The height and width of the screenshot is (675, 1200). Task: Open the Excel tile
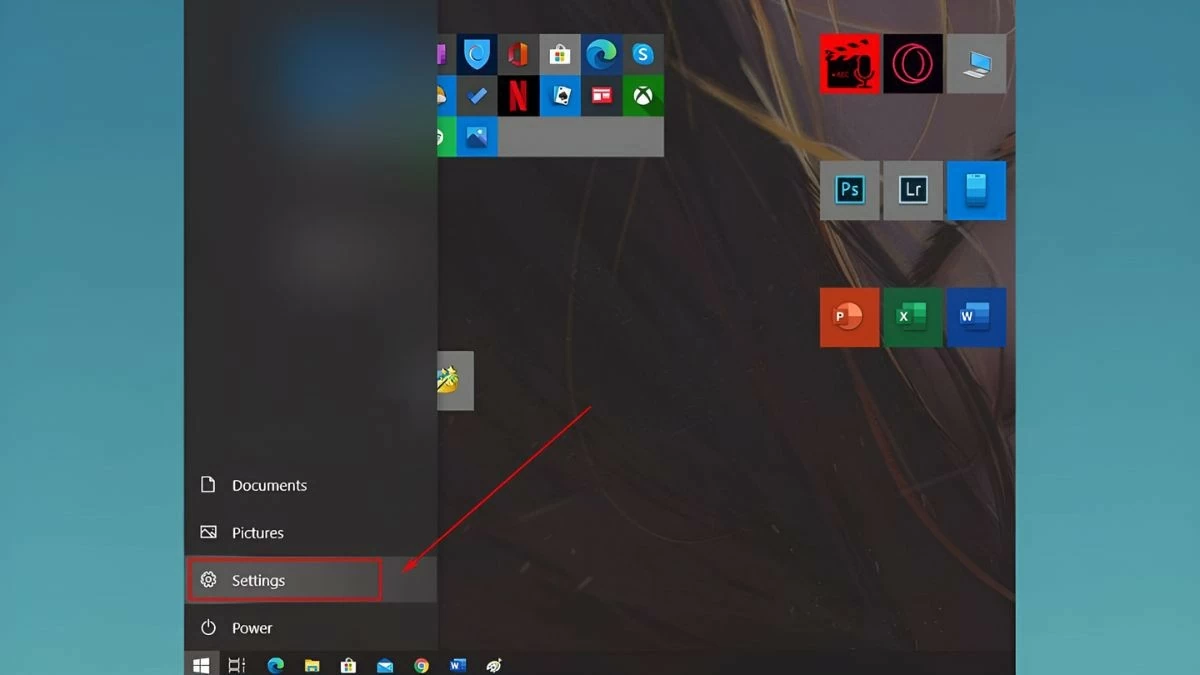pos(911,317)
